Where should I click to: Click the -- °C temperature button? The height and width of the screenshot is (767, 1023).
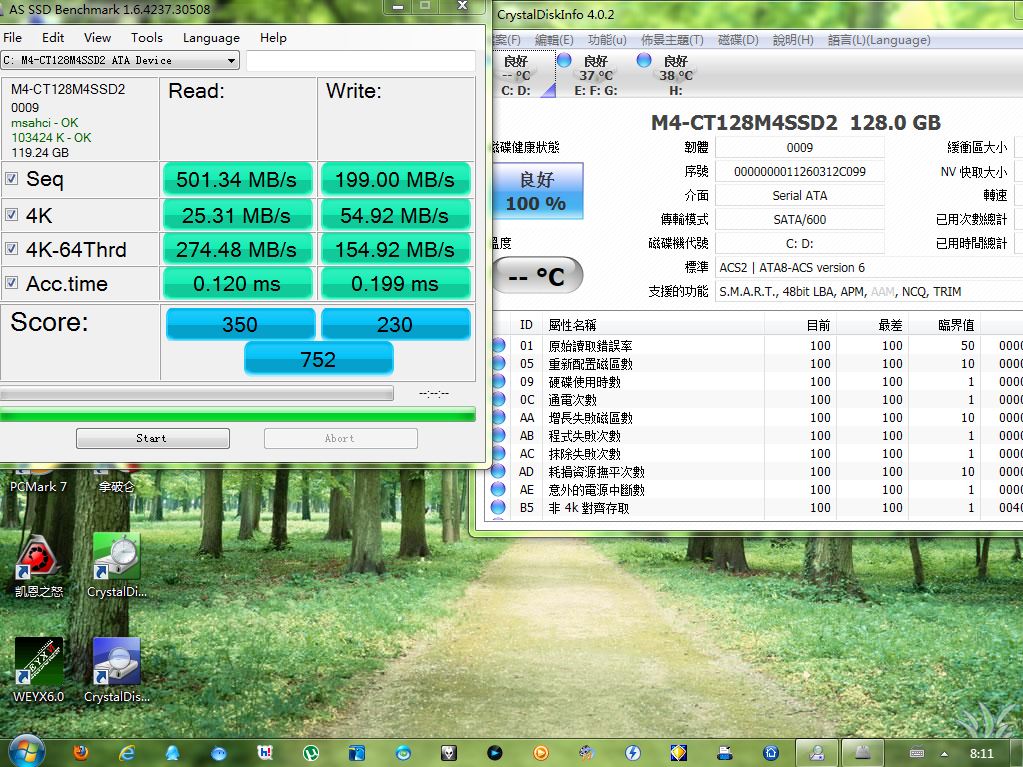[x=536, y=276]
